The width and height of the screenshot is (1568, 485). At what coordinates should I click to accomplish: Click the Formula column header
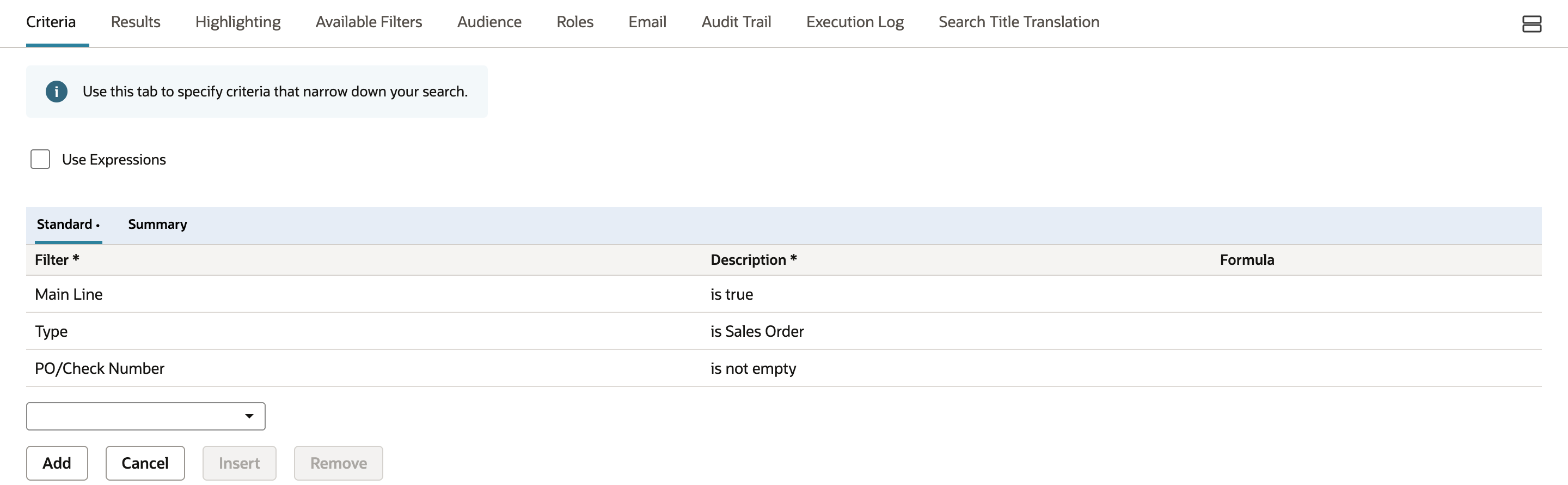[1247, 259]
